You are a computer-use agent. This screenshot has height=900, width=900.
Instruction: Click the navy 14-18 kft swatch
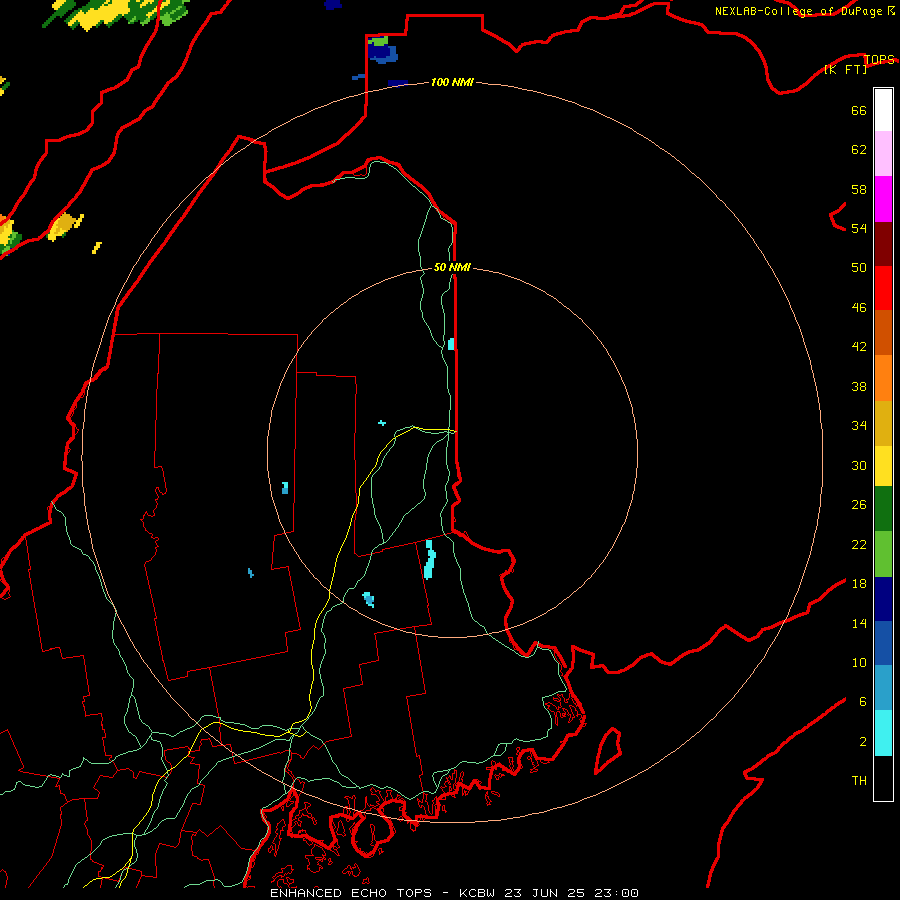click(x=883, y=599)
